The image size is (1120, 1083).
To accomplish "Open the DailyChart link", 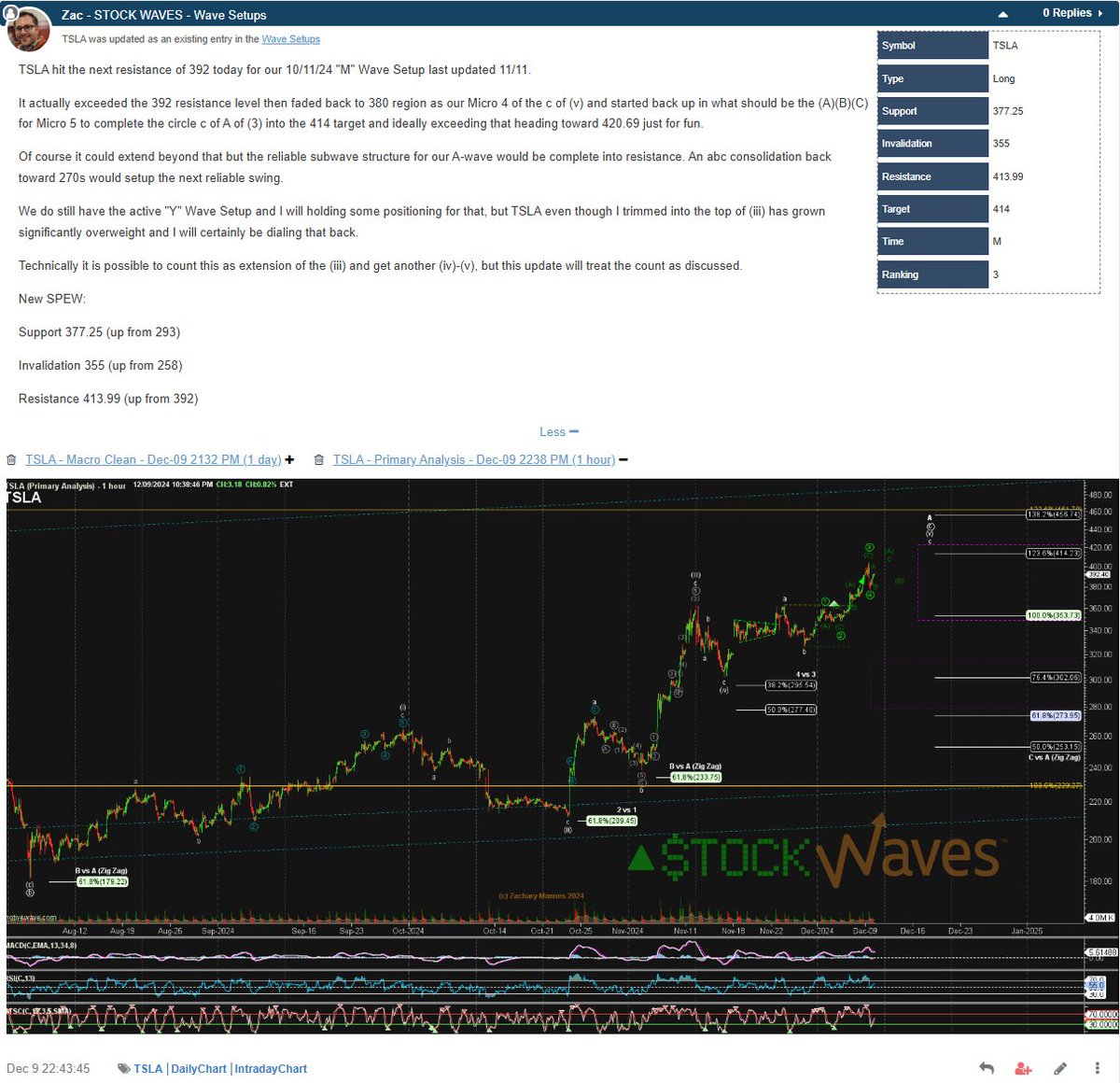I will tap(199, 1068).
